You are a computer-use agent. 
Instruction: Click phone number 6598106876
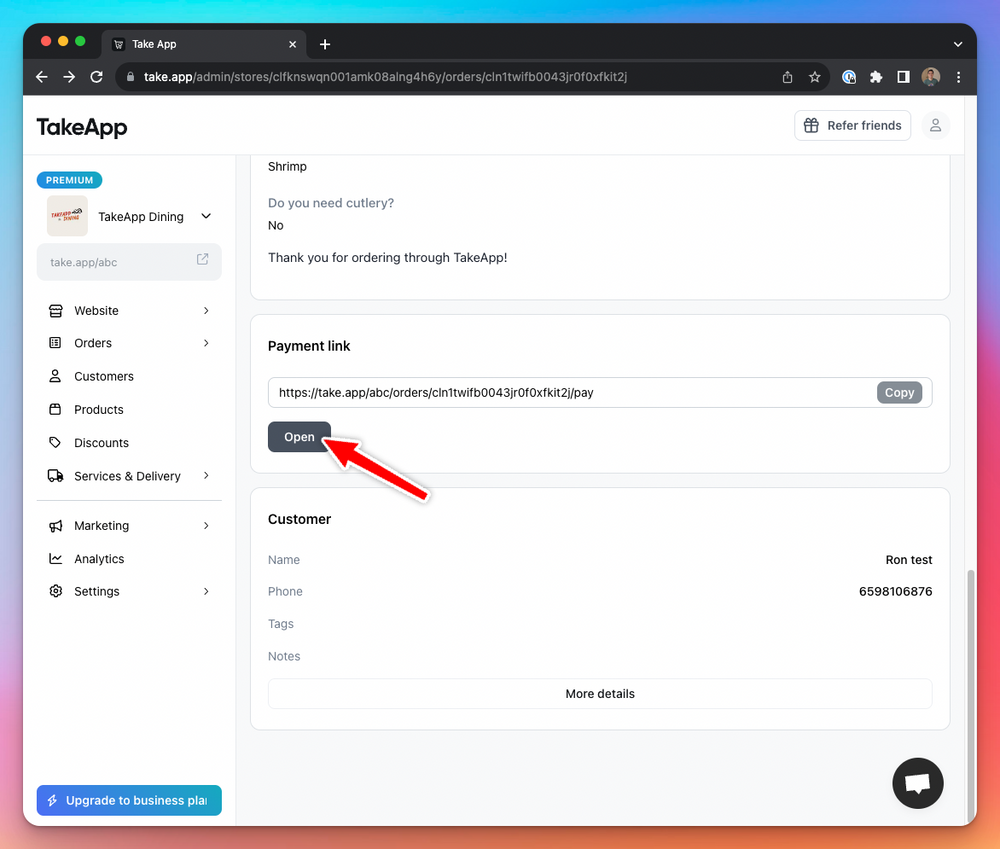coord(895,592)
